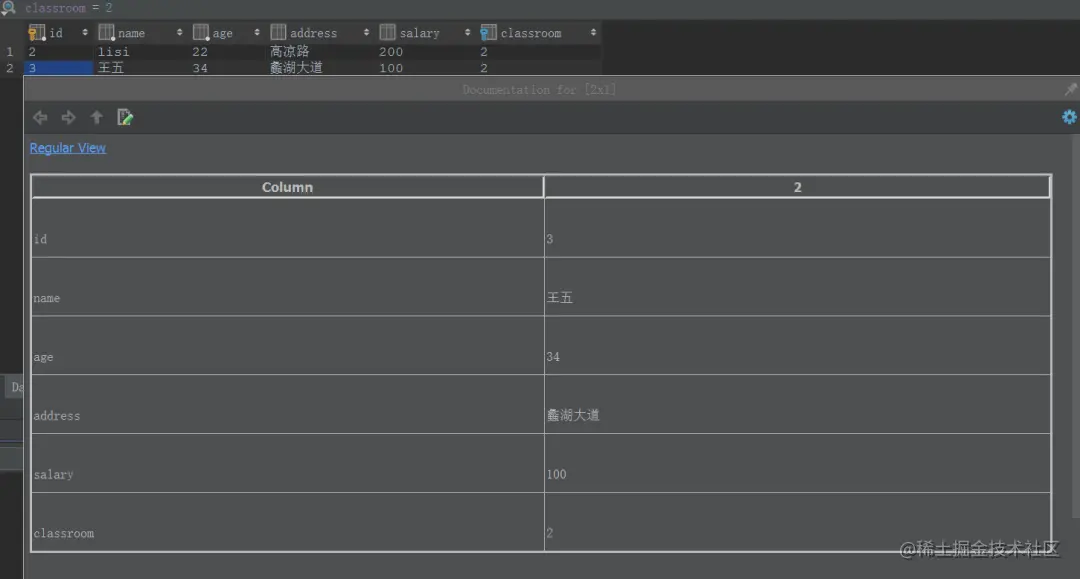Click the salary column icon
This screenshot has height=579, width=1080.
388,32
